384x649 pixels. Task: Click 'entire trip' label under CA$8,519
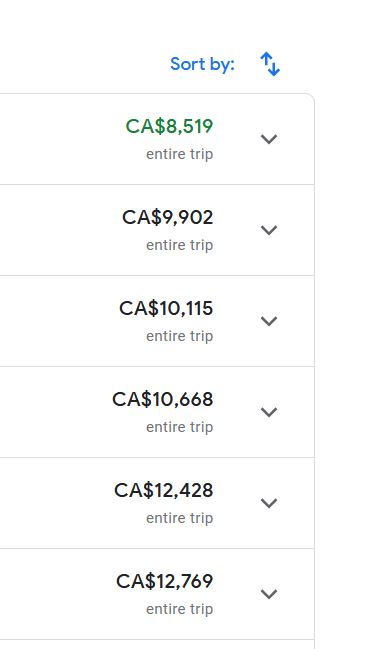pyautogui.click(x=180, y=154)
